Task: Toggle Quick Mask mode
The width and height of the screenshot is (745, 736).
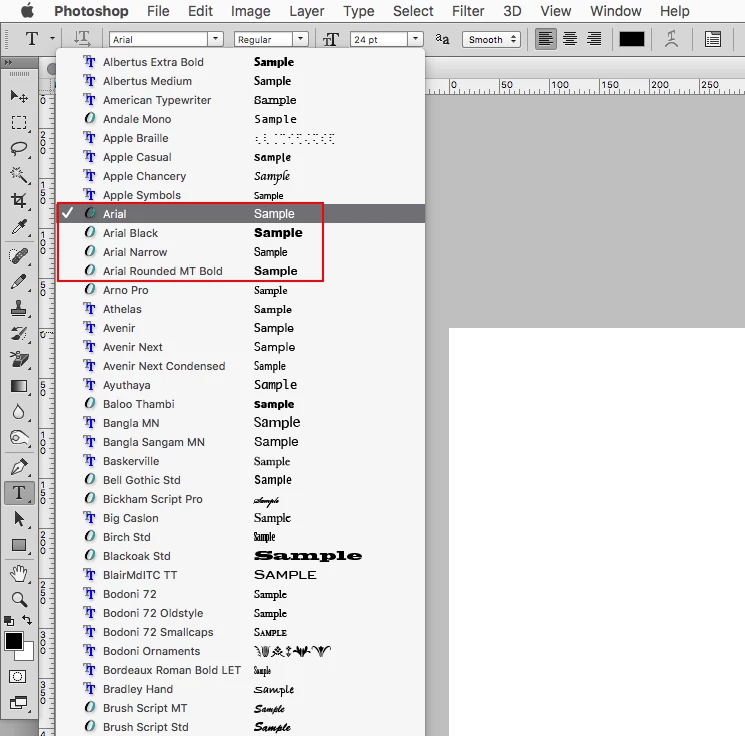Action: click(18, 677)
